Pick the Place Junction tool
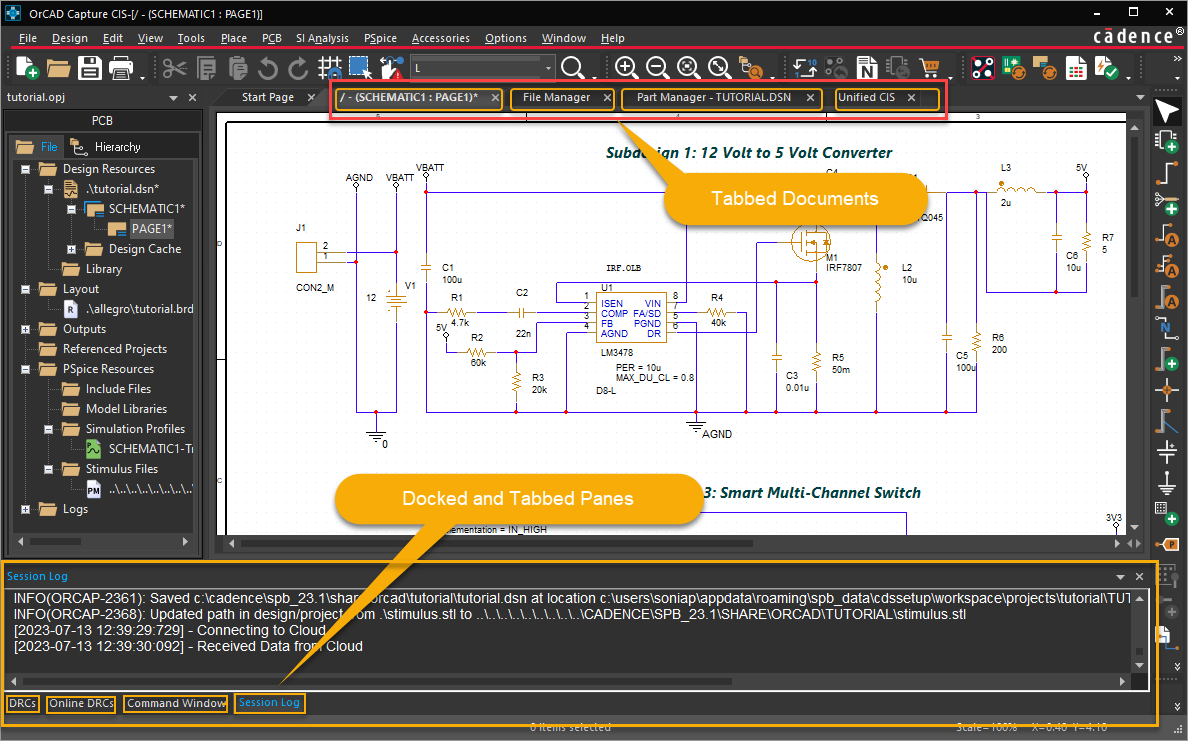Image resolution: width=1188 pixels, height=741 pixels. (x=1166, y=390)
